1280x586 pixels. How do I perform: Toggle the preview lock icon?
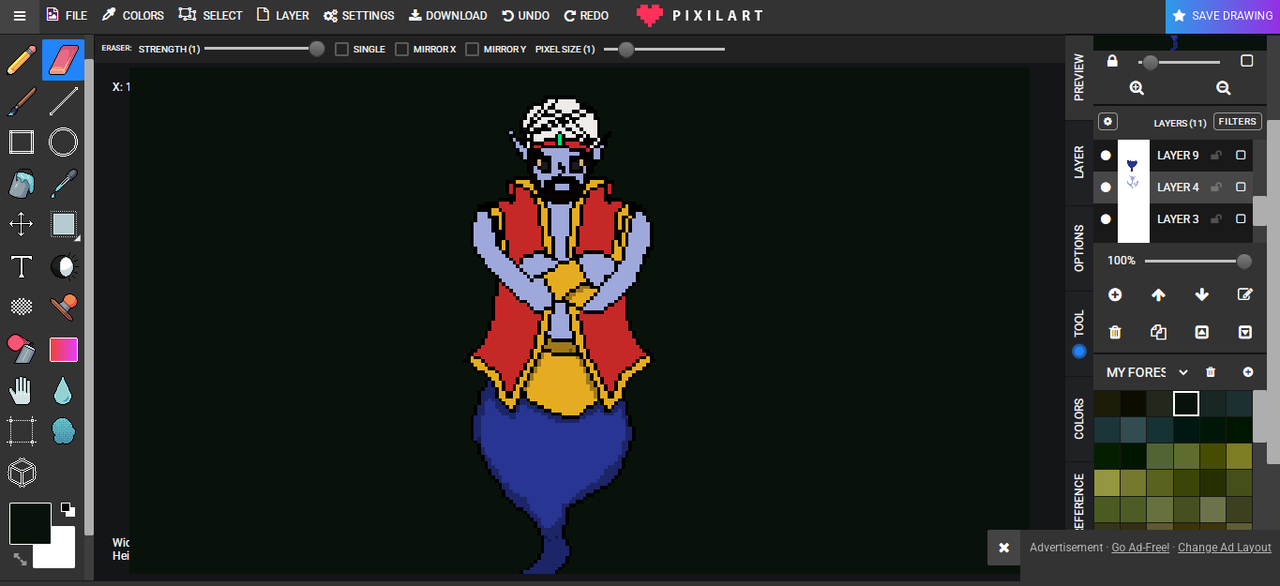[x=1112, y=61]
